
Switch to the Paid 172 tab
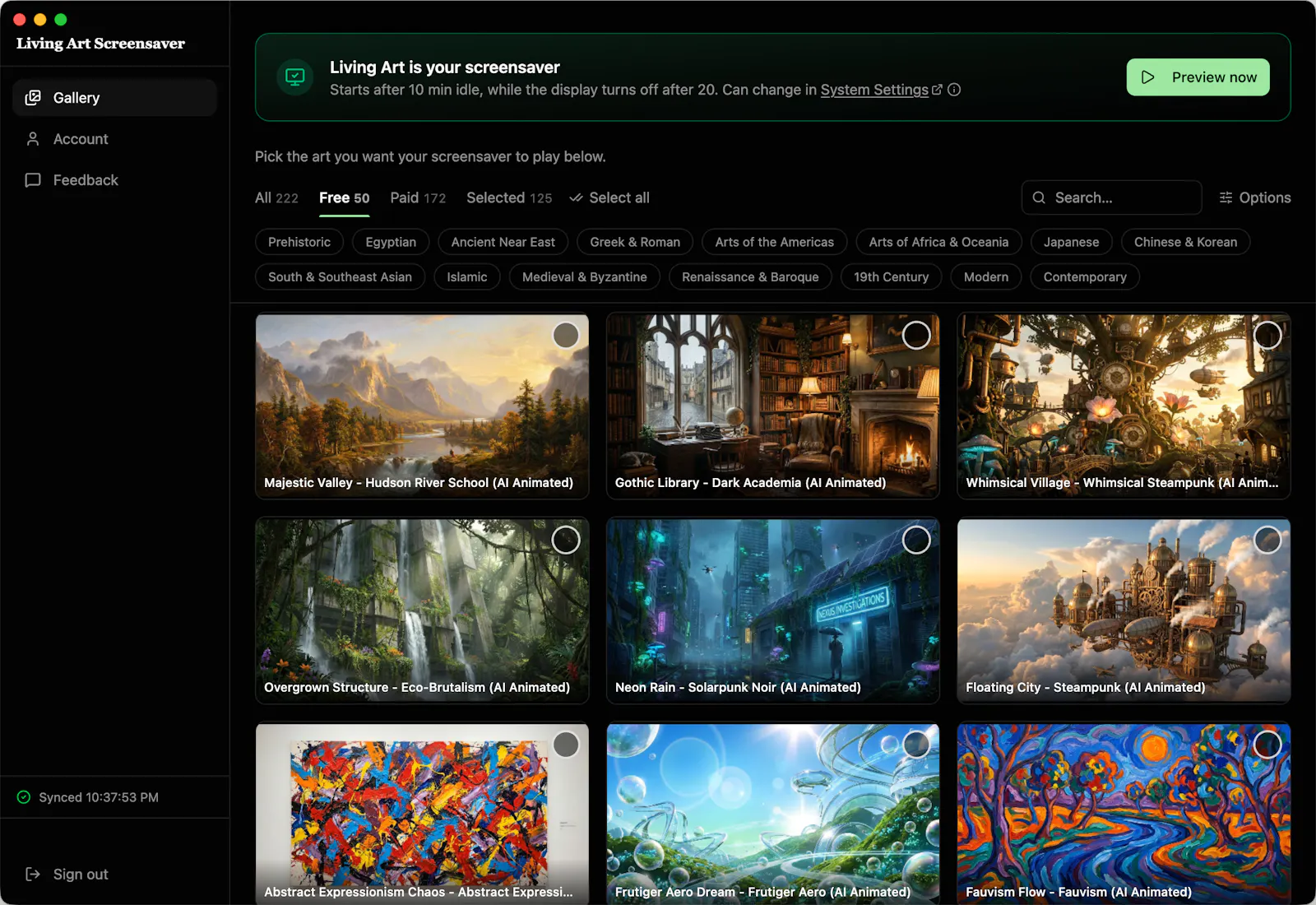(x=418, y=197)
